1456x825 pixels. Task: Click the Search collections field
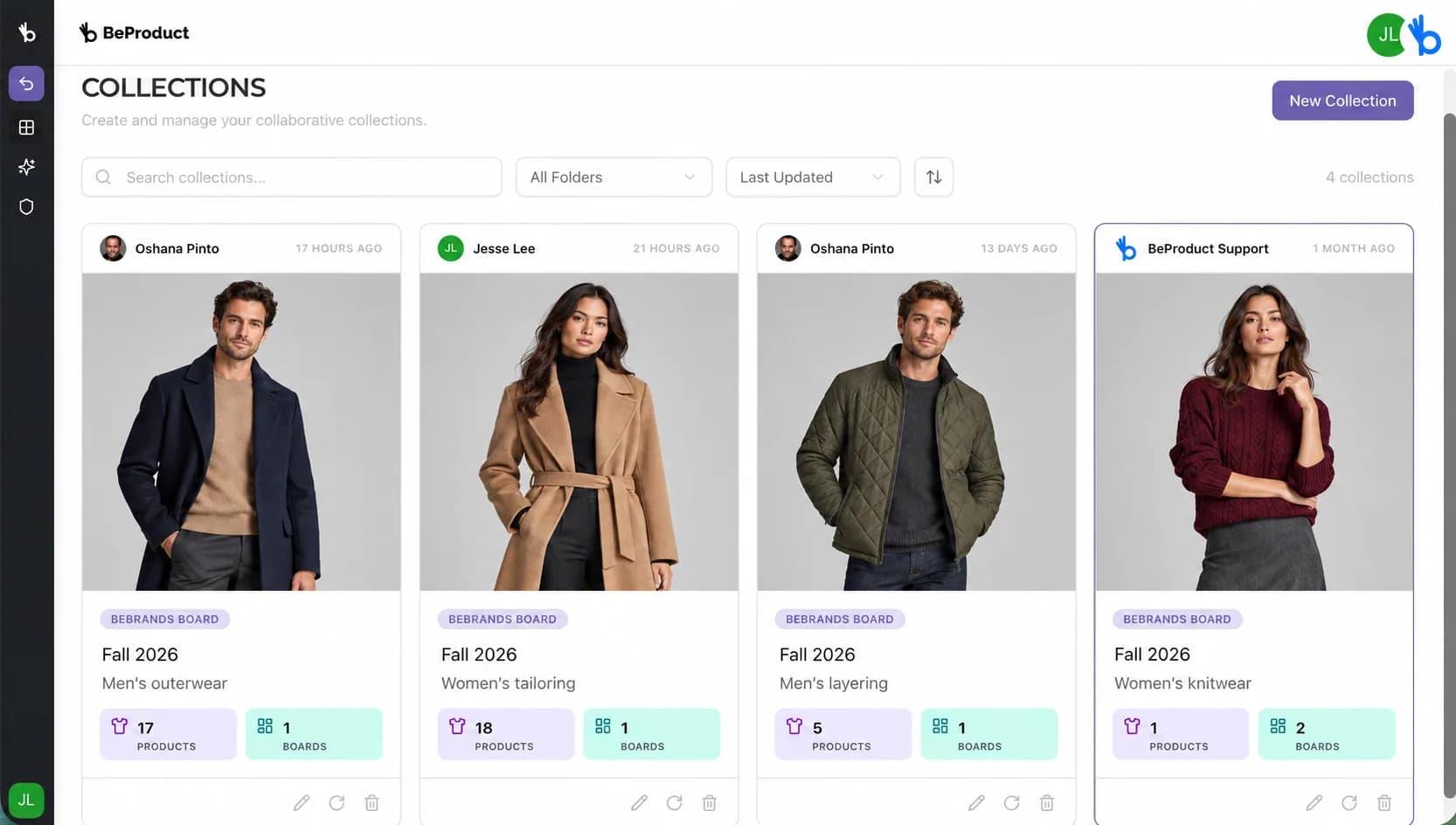click(x=292, y=177)
